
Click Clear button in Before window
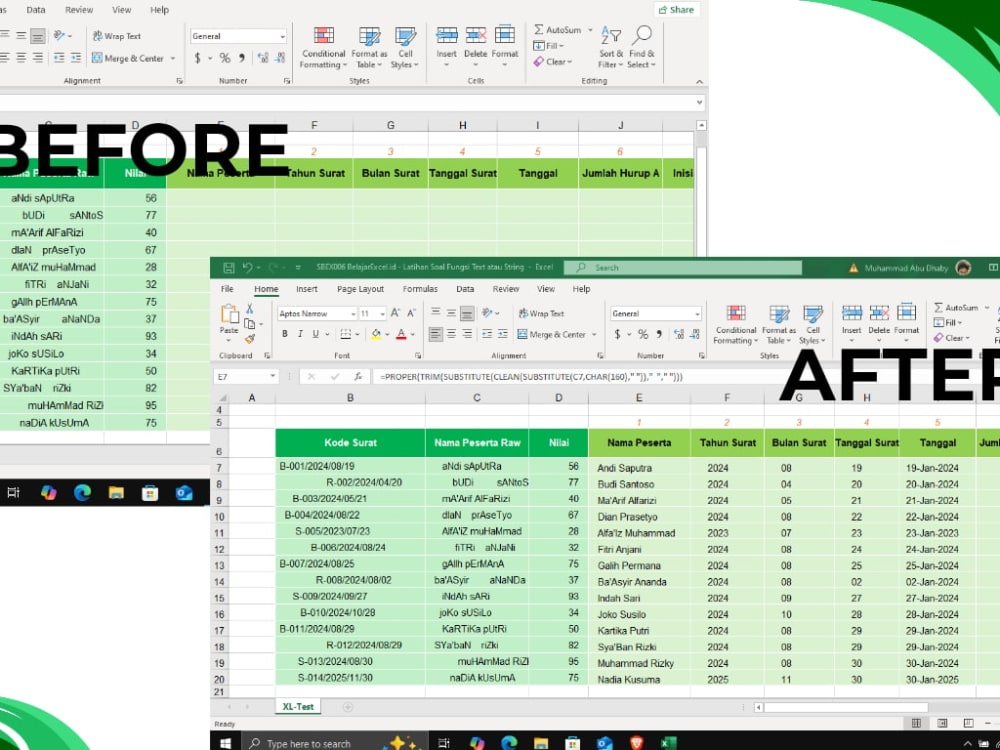[552, 62]
